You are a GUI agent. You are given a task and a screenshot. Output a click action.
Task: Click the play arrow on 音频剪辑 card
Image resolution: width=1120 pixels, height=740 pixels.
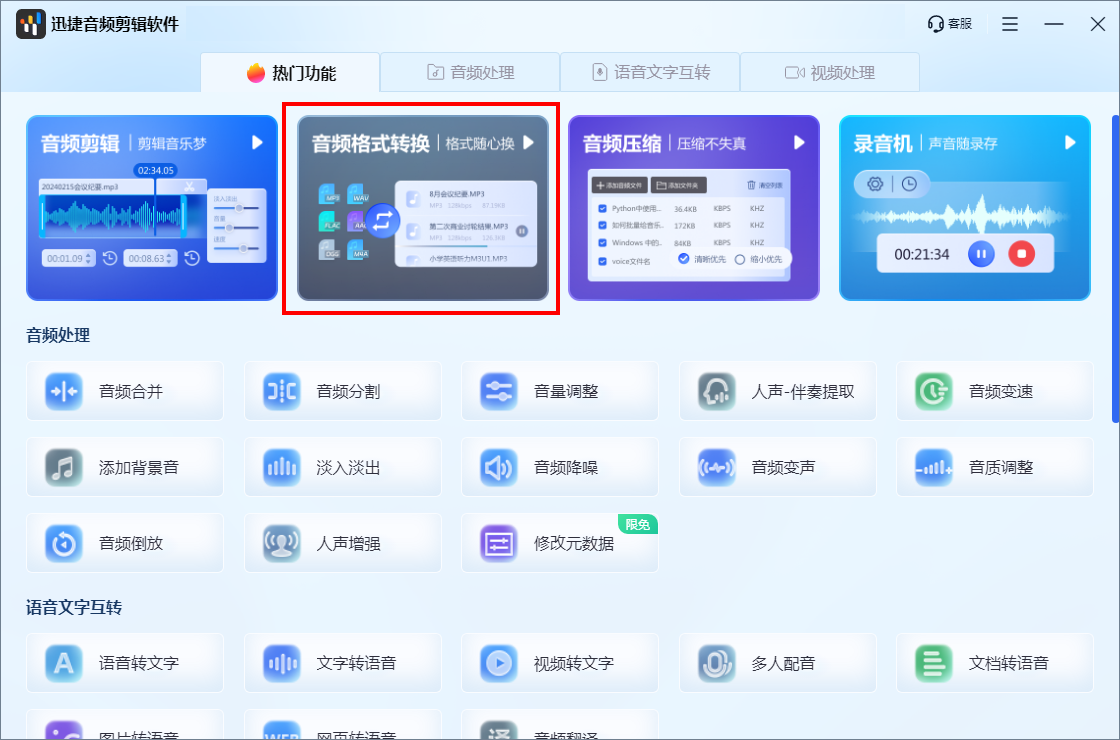pos(257,143)
